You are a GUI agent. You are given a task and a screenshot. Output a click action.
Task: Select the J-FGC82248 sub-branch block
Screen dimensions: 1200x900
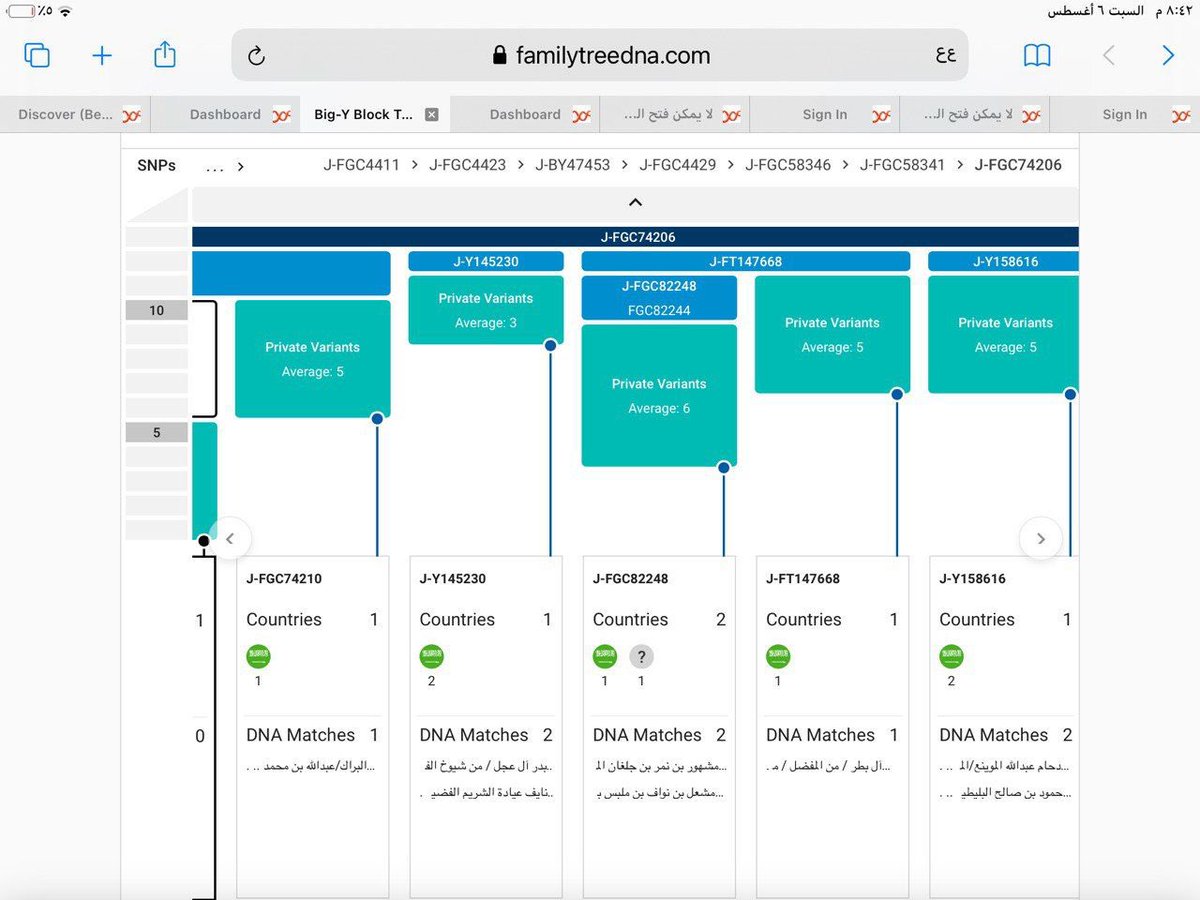[659, 298]
